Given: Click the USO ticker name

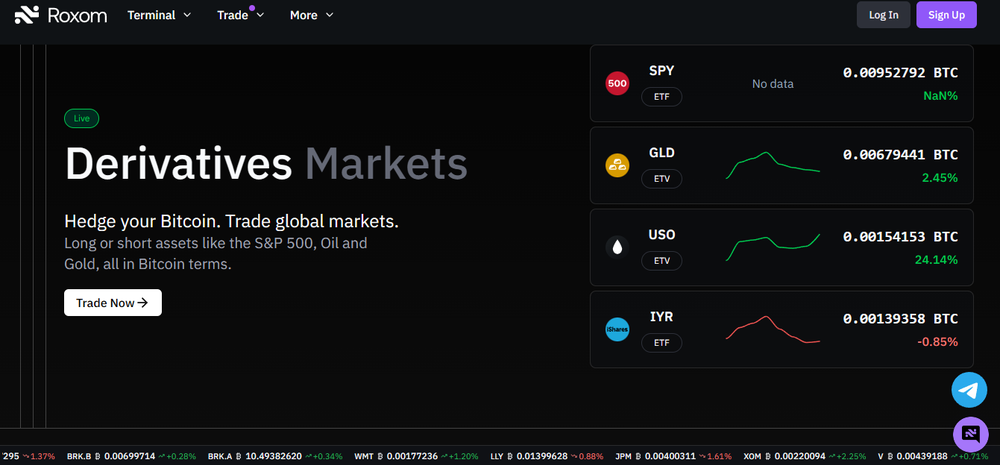Looking at the screenshot, I should pyautogui.click(x=661, y=235).
